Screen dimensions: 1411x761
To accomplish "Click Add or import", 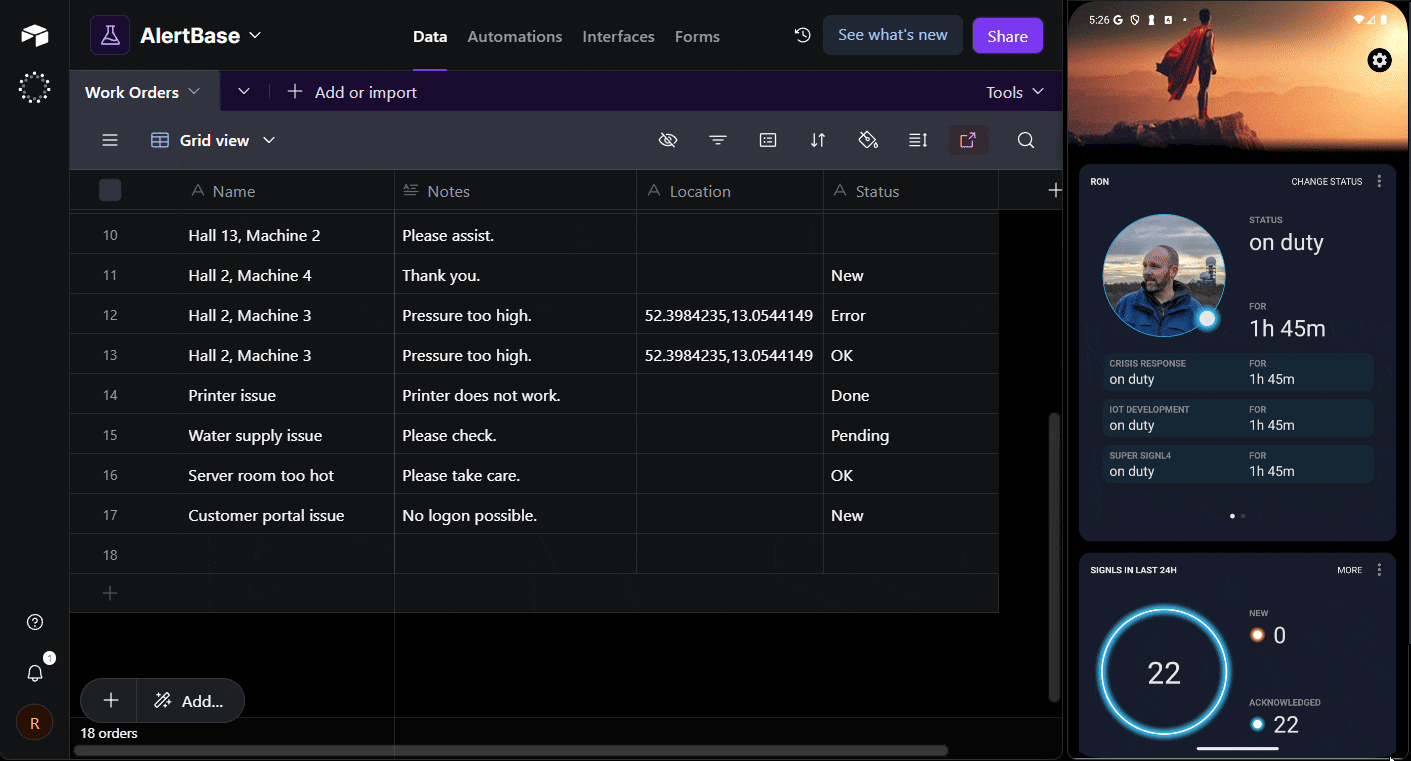I will [352, 92].
